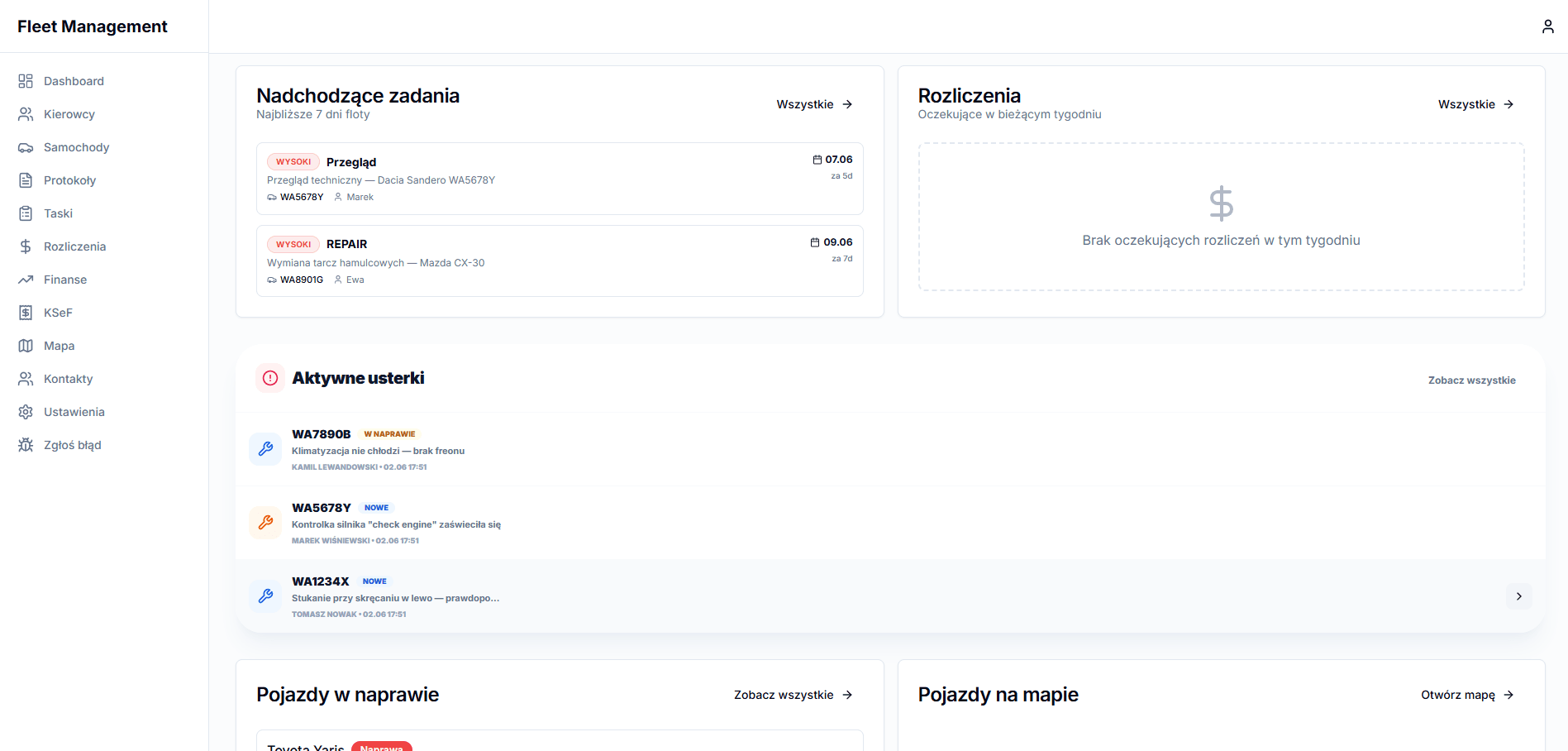The height and width of the screenshot is (751, 1568).
Task: Click the WYSOKI badge on Przegląd task
Action: coord(293,162)
